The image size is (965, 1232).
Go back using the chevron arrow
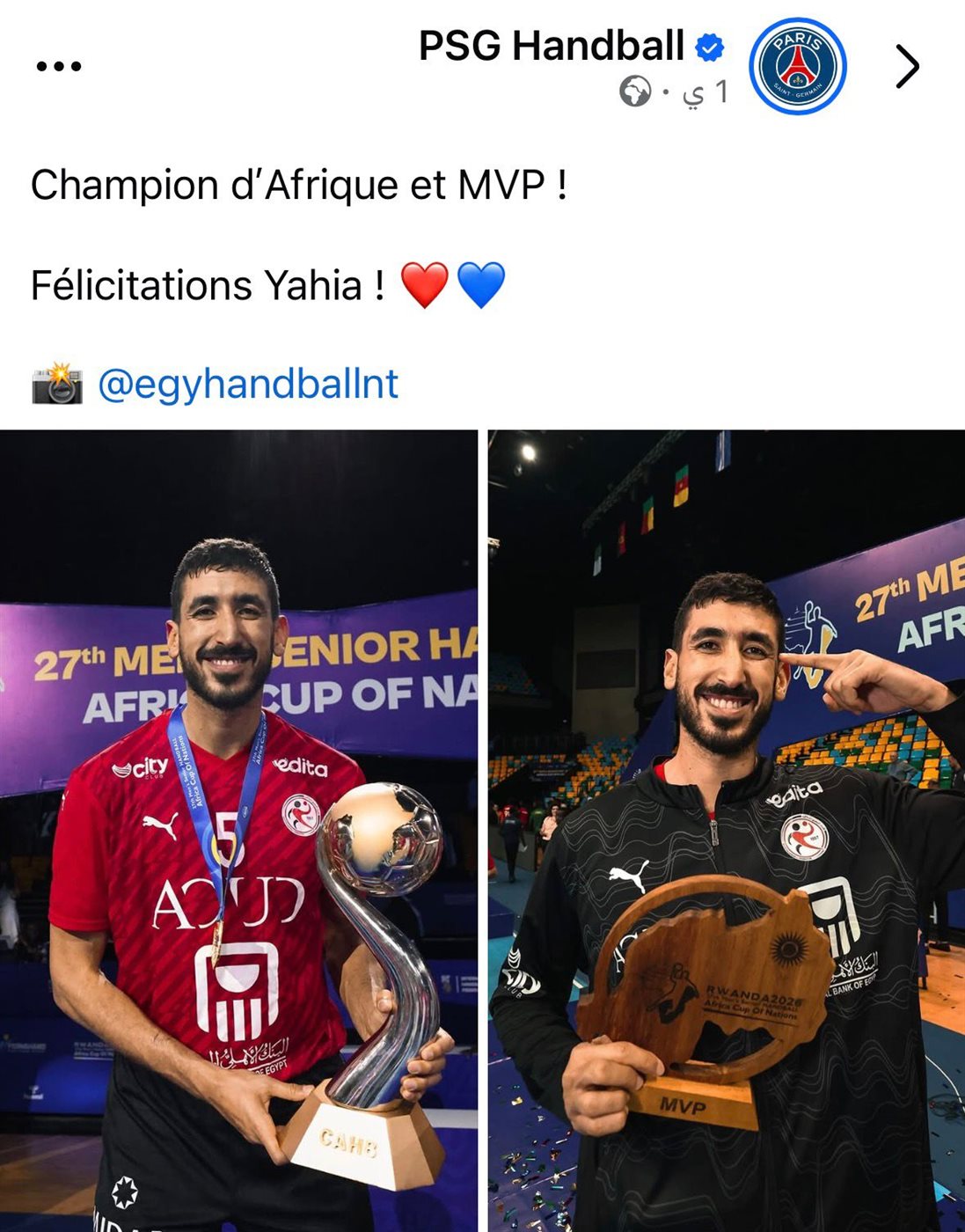point(907,67)
